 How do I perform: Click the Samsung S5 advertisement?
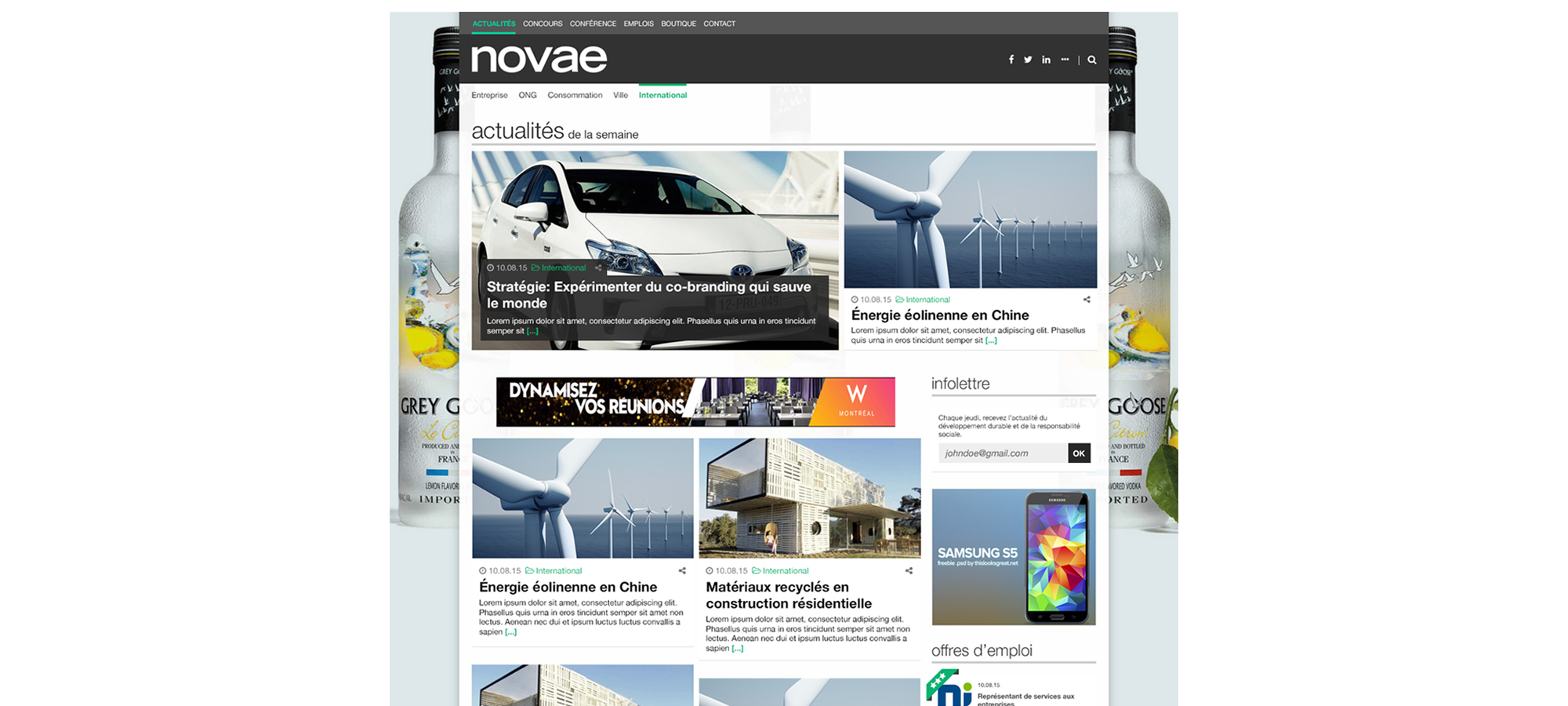(x=1014, y=557)
